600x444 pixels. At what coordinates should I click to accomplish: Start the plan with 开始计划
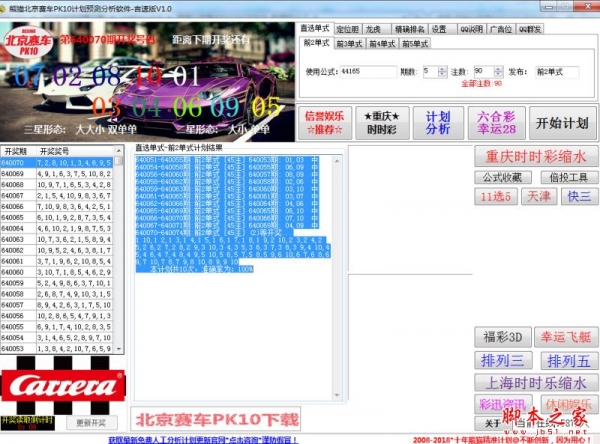(562, 123)
